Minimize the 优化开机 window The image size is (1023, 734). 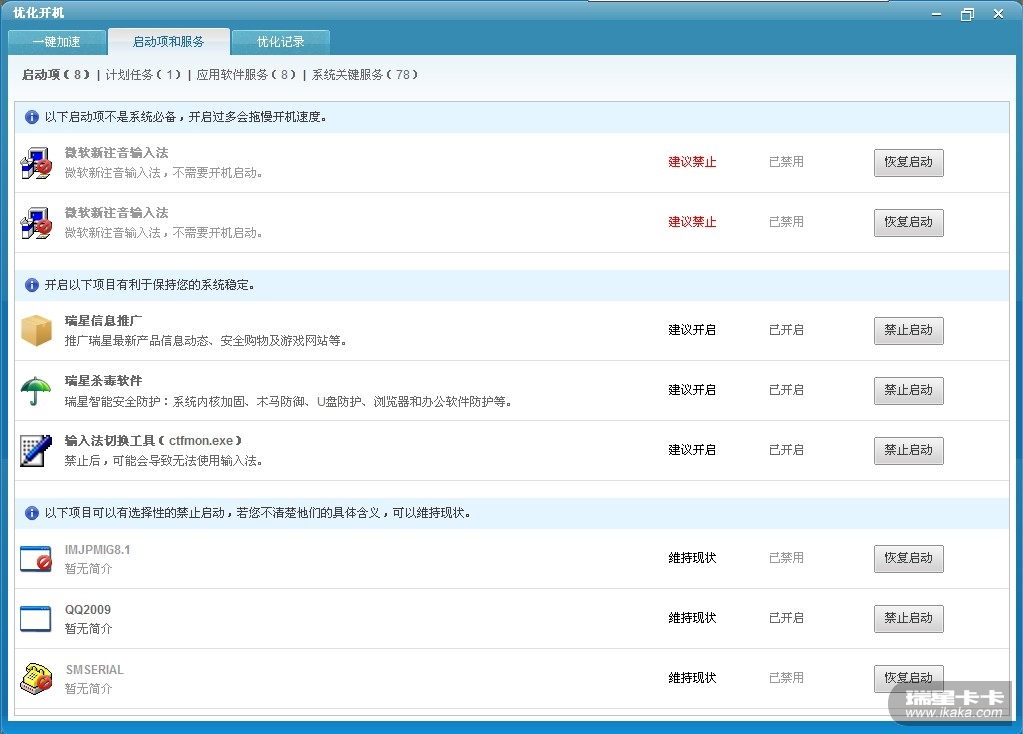tap(936, 14)
